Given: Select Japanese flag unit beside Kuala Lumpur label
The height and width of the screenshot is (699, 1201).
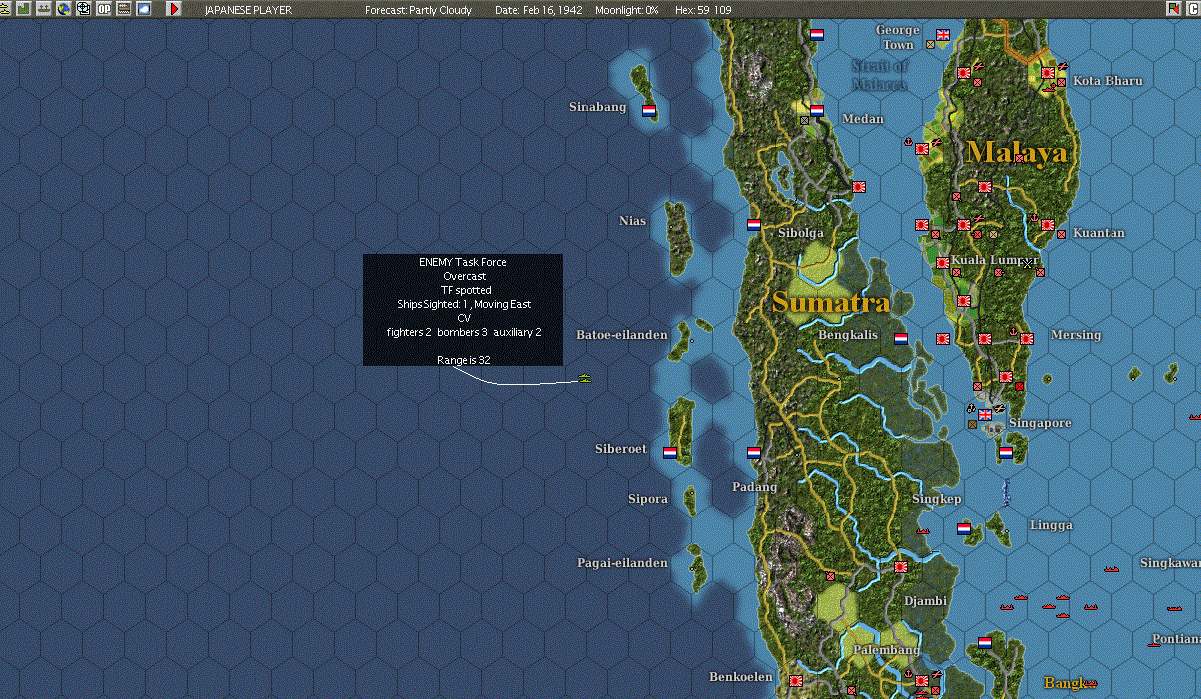Looking at the screenshot, I should 942,262.
